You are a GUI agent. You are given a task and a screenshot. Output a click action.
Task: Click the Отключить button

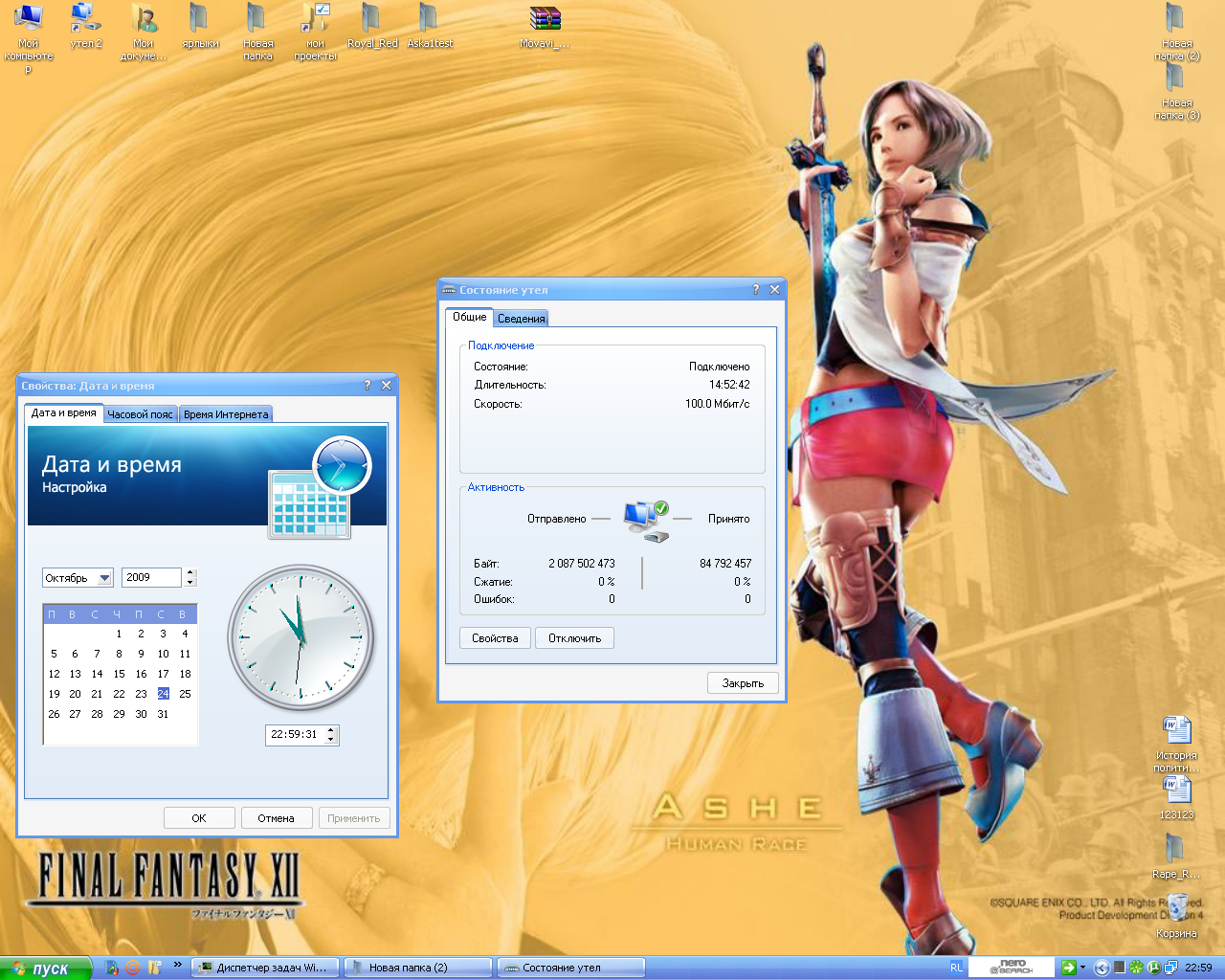(574, 638)
